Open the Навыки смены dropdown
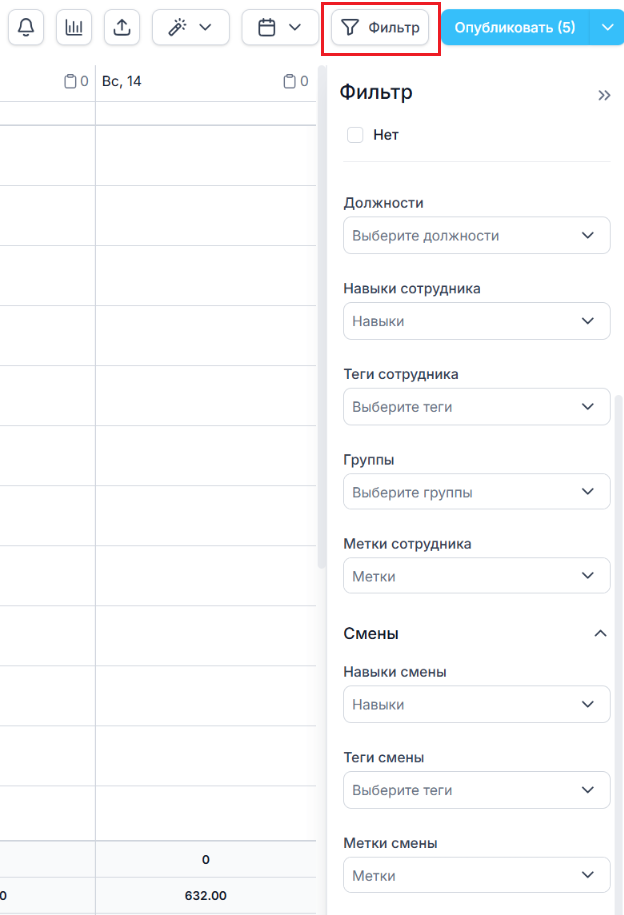The width and height of the screenshot is (624, 915). [476, 704]
